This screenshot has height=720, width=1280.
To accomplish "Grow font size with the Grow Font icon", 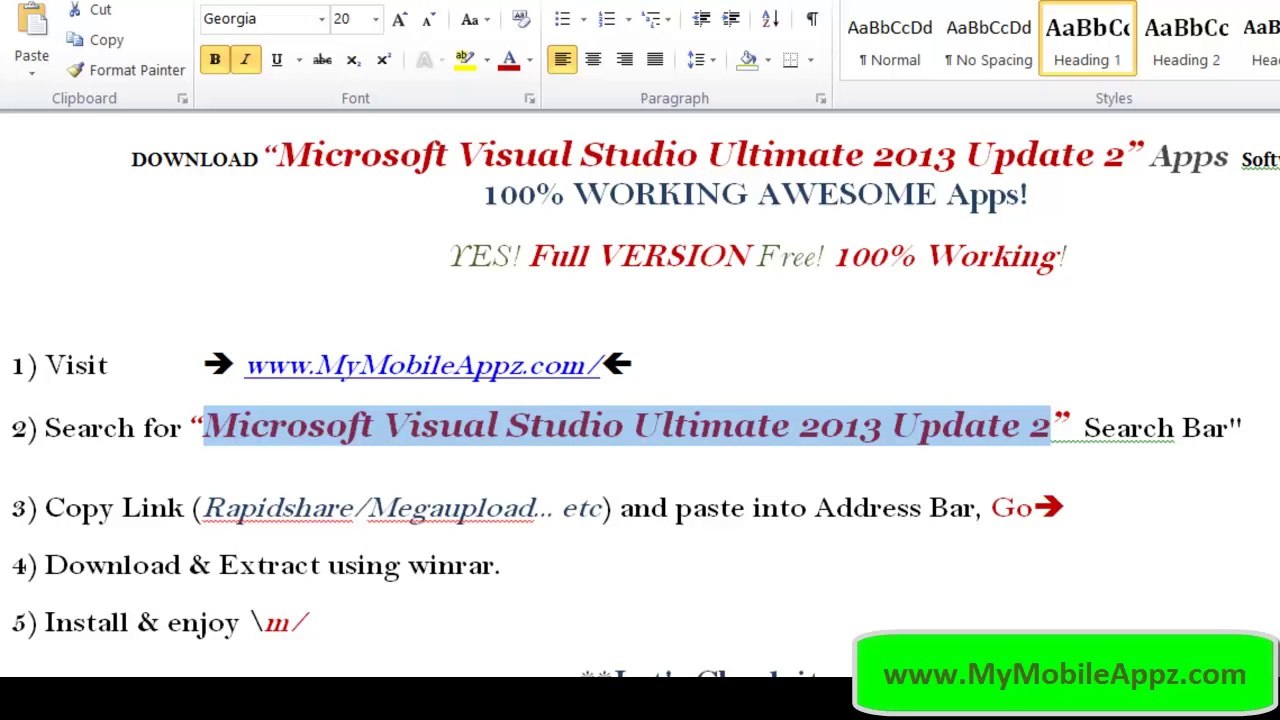I will [399, 19].
